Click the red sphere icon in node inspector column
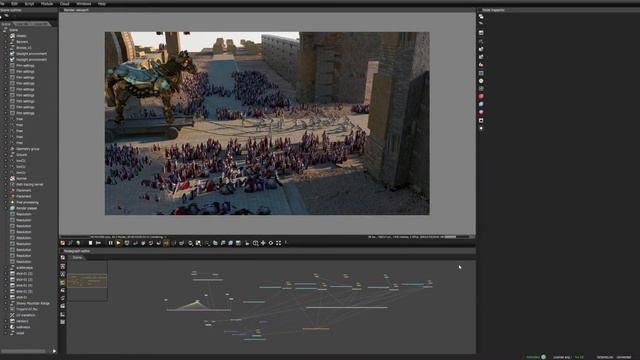 point(481,96)
